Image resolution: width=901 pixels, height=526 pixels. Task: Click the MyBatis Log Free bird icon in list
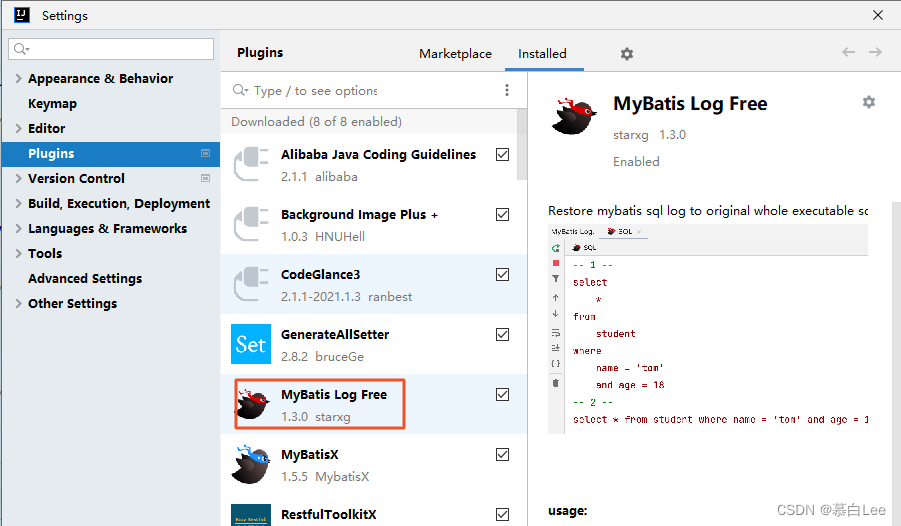(x=253, y=404)
